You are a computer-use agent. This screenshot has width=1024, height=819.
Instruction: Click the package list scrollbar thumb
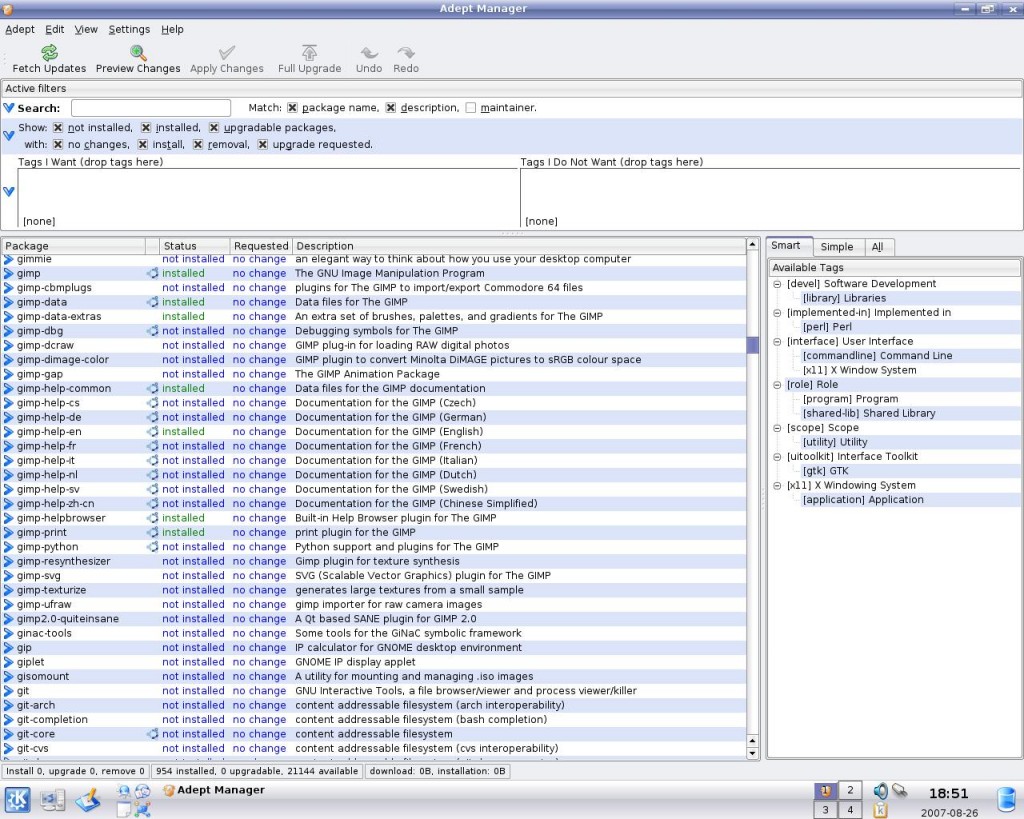point(752,345)
